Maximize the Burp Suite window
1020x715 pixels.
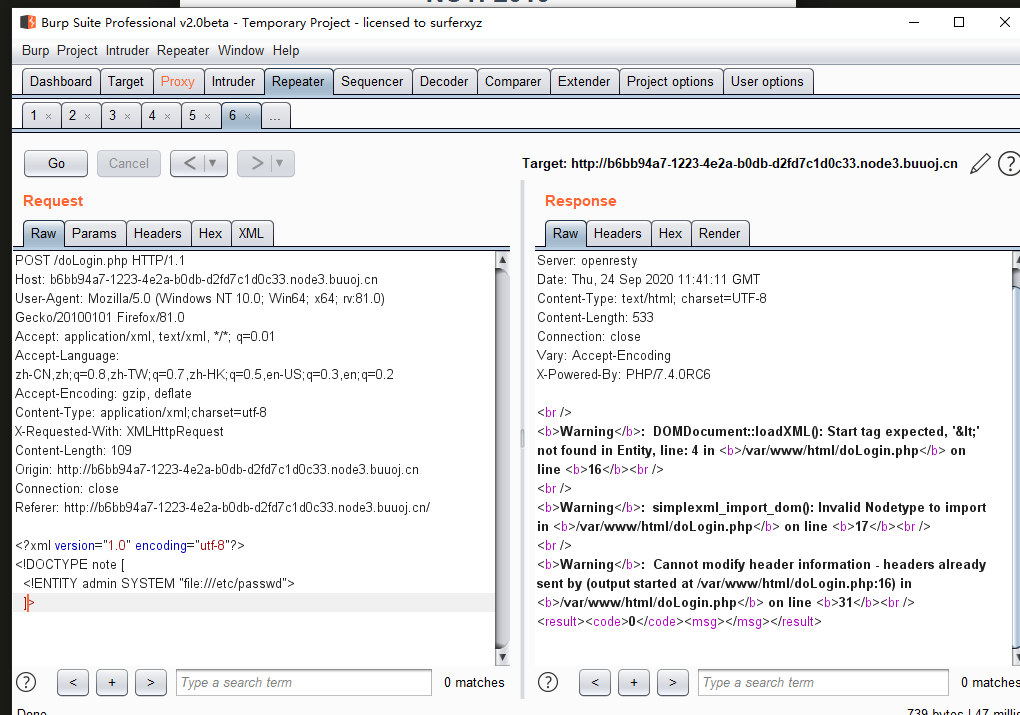(x=959, y=22)
